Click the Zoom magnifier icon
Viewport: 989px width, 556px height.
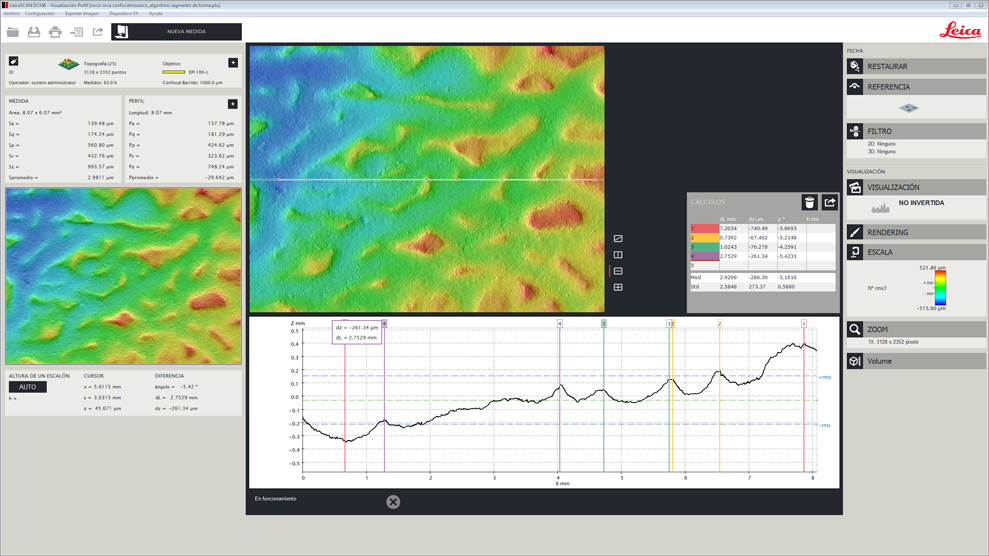point(855,329)
